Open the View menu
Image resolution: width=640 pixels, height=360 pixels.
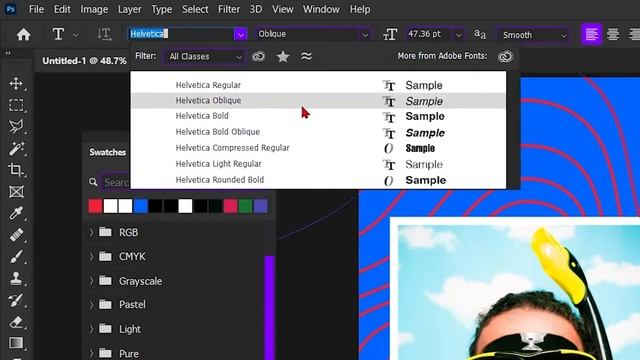tap(282, 9)
